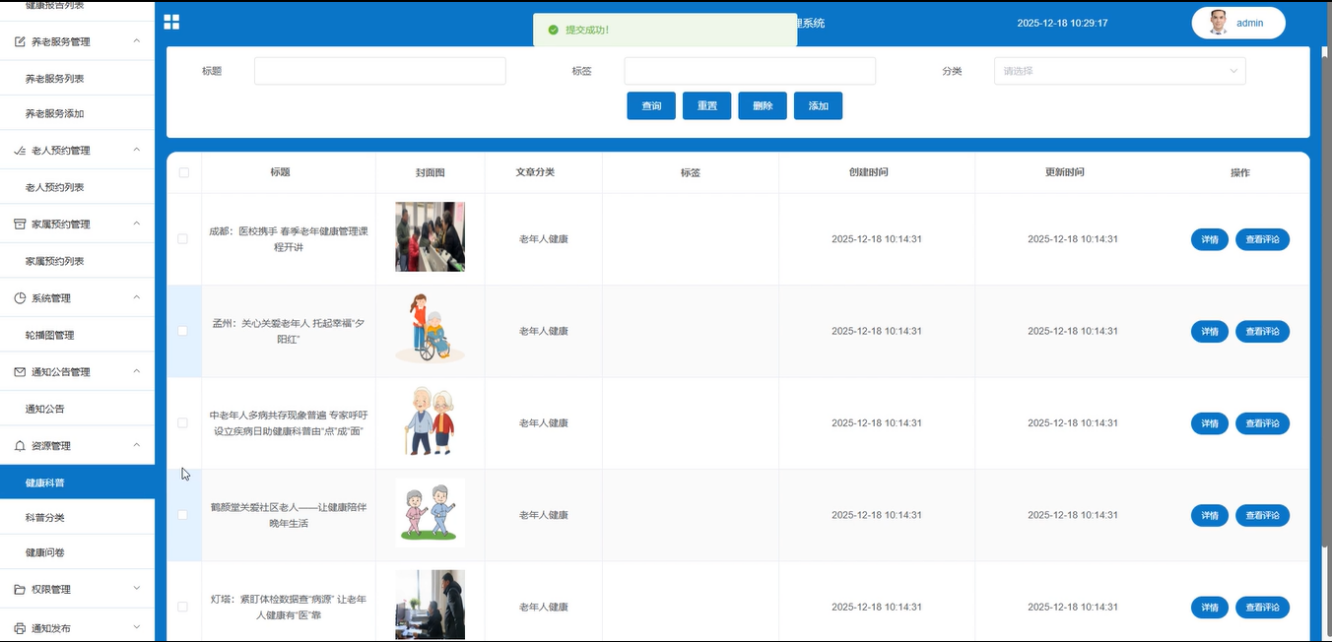
Task: Check the checkbox for 中老年人多病共存 article
Action: [182, 423]
